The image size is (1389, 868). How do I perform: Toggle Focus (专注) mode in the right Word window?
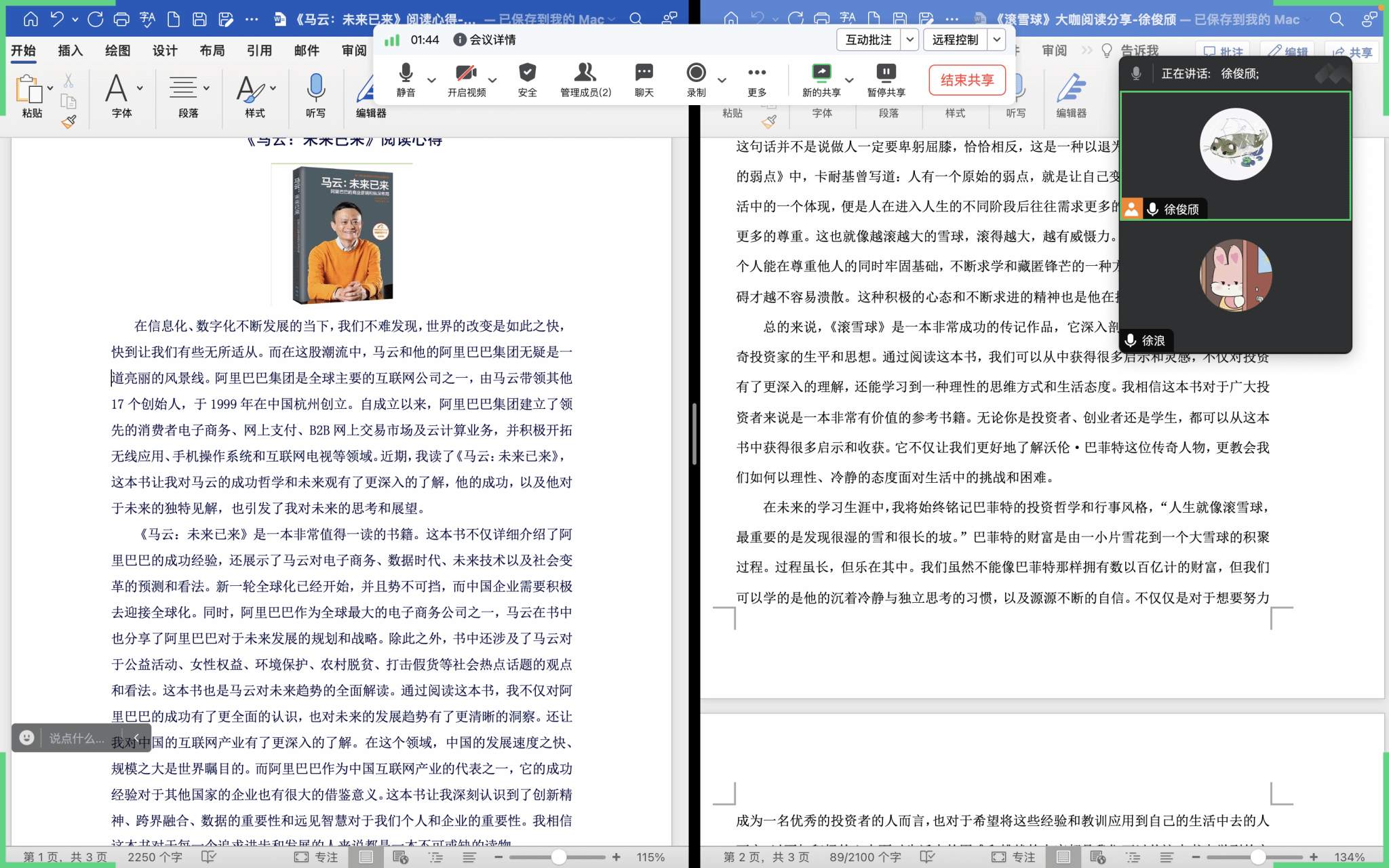(1014, 857)
